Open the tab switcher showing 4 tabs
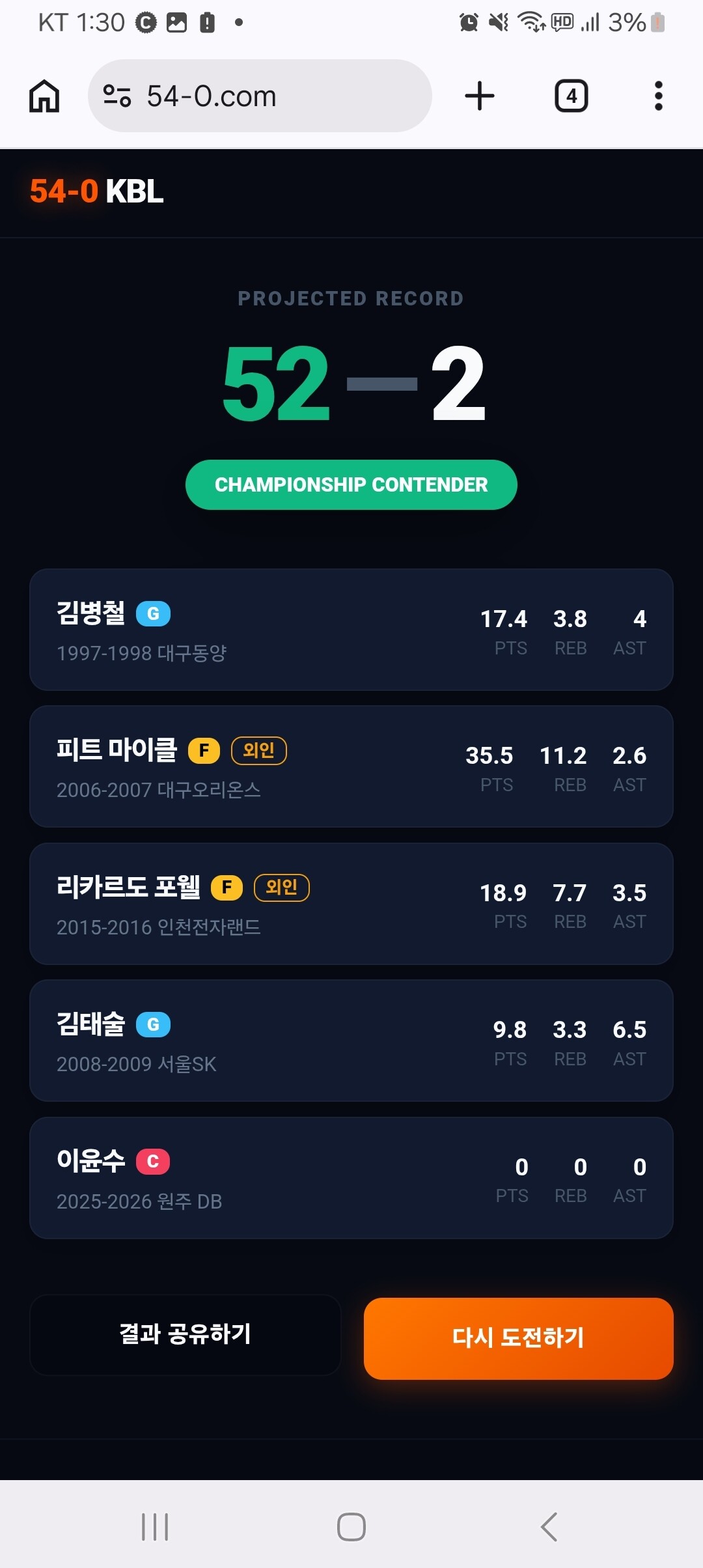The image size is (703, 1568). point(572,96)
